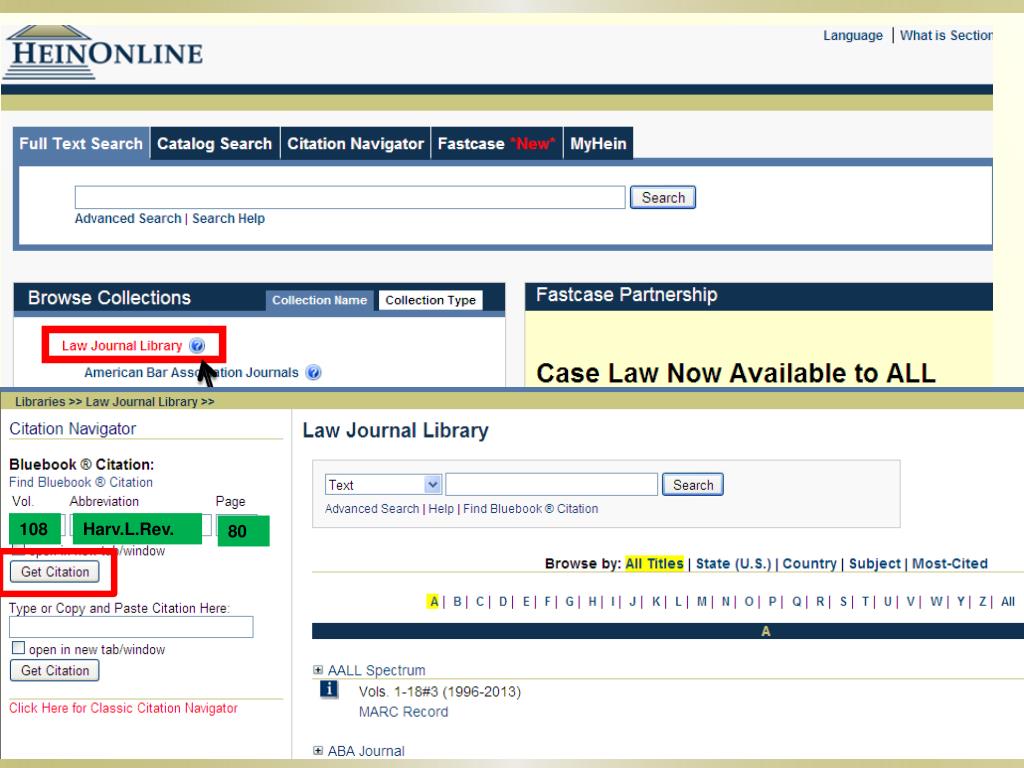Image resolution: width=1024 pixels, height=768 pixels.
Task: Click the HeinOnline logo
Action: [104, 52]
